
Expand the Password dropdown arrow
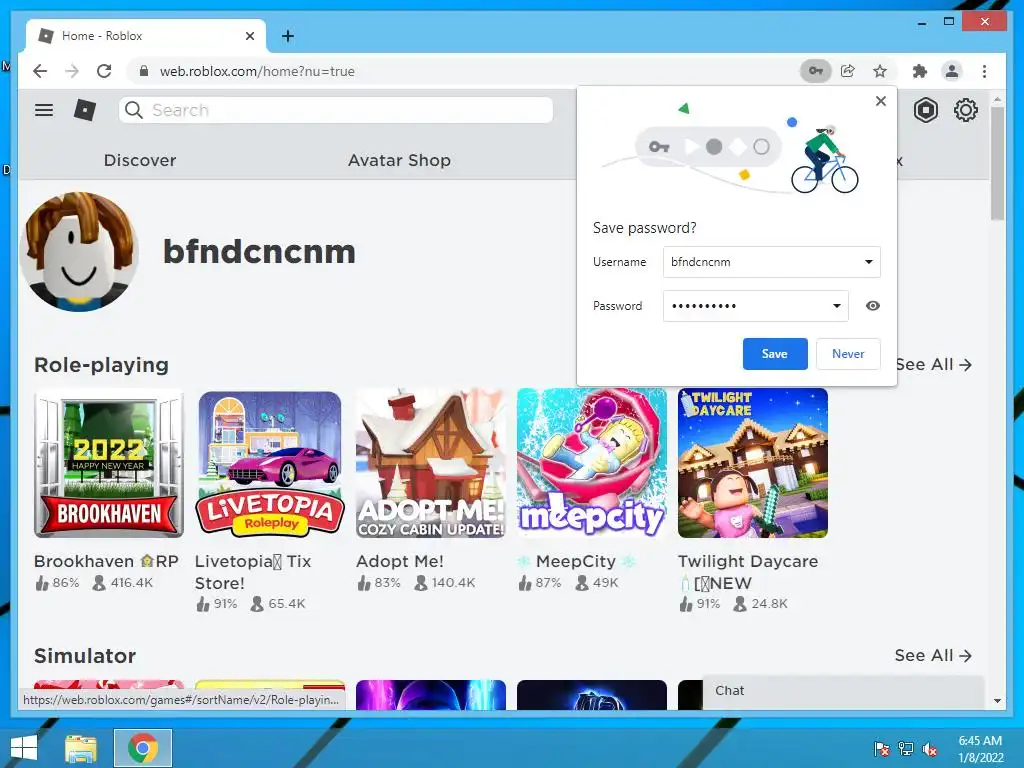(x=837, y=306)
